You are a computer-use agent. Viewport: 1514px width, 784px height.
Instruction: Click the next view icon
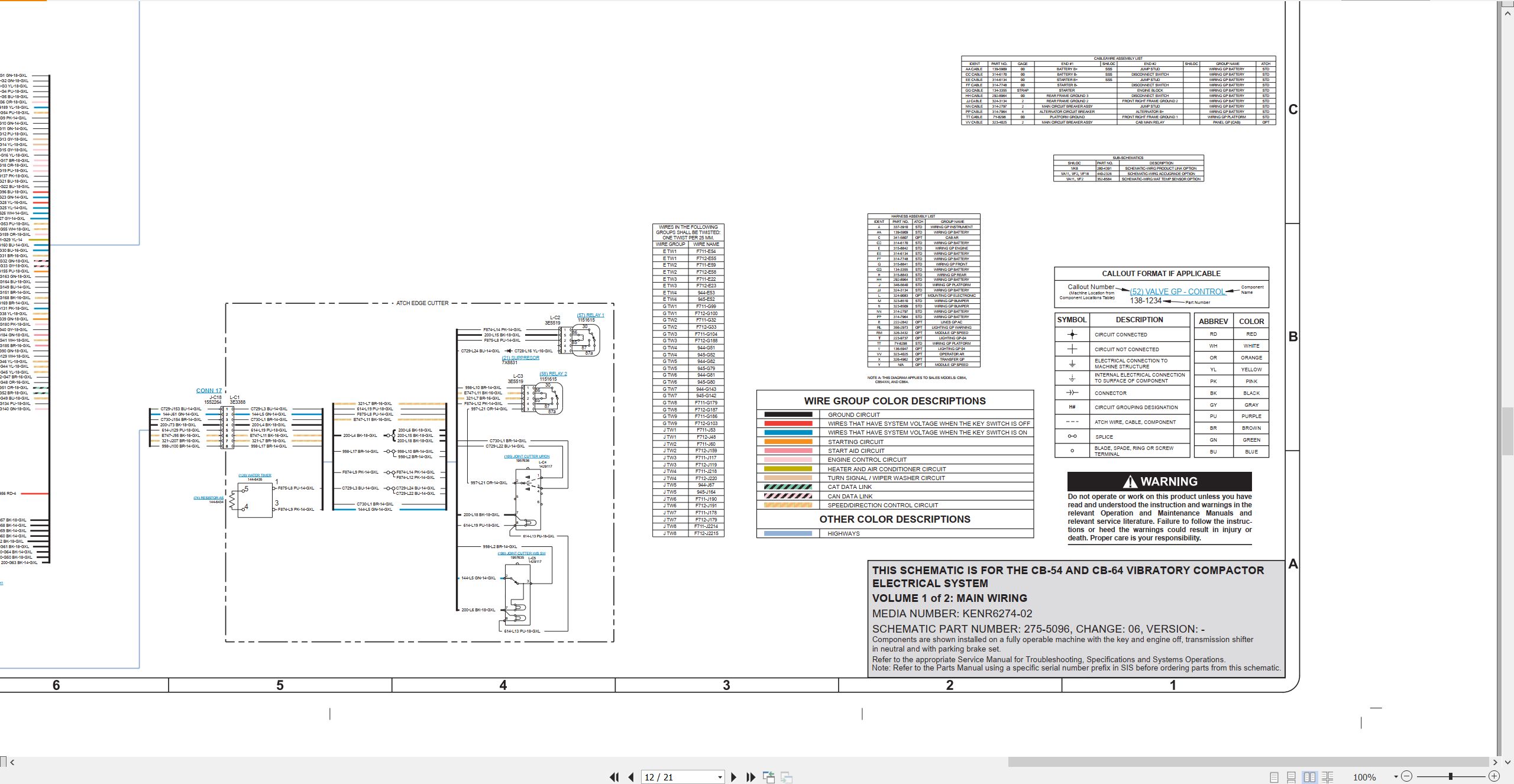(787, 777)
